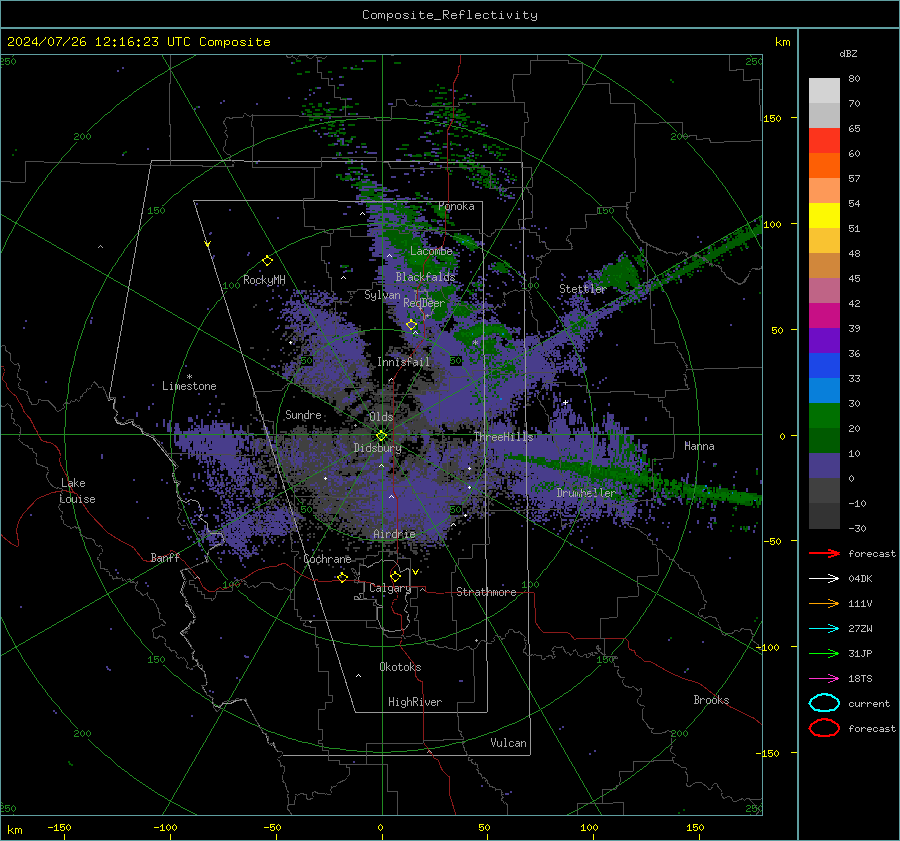Image resolution: width=900 pixels, height=841 pixels.
Task: Select the Sundre label
Action: click(x=303, y=414)
